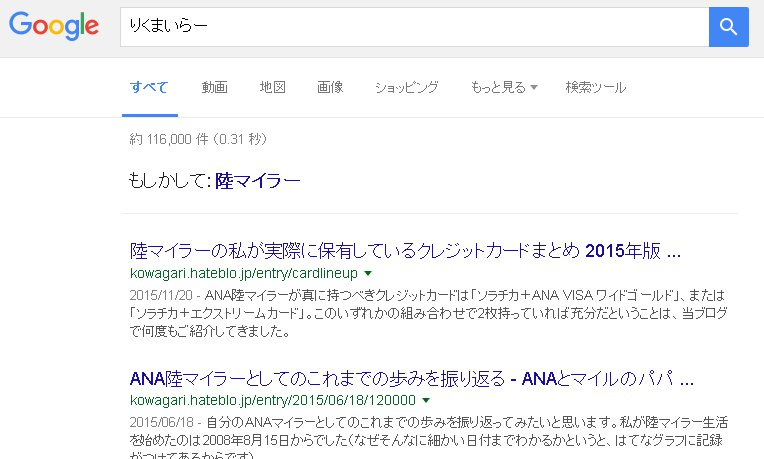Expand arrow next to kowagari.hateblo.jp/entry/cardlineup
This screenshot has width=764, height=459.
coord(368,273)
